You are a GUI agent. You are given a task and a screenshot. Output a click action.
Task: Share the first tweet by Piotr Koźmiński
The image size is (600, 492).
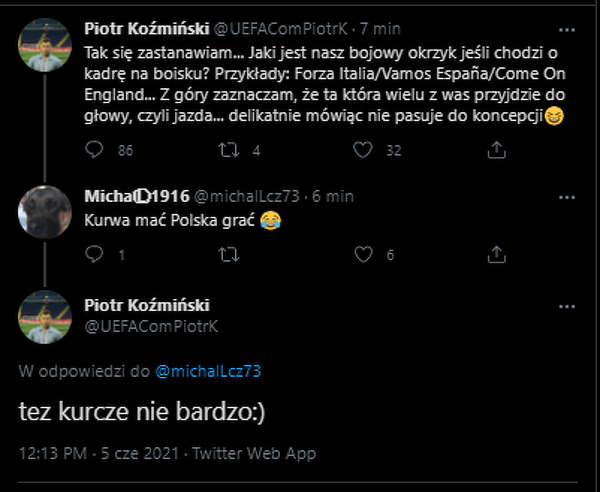tap(496, 150)
